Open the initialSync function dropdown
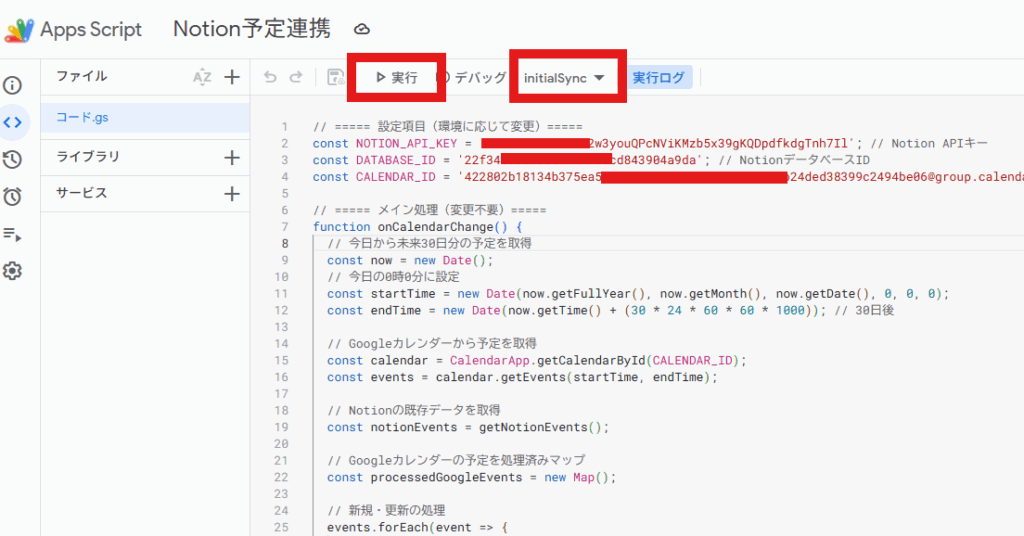Image resolution: width=1024 pixels, height=536 pixels. pyautogui.click(x=564, y=78)
